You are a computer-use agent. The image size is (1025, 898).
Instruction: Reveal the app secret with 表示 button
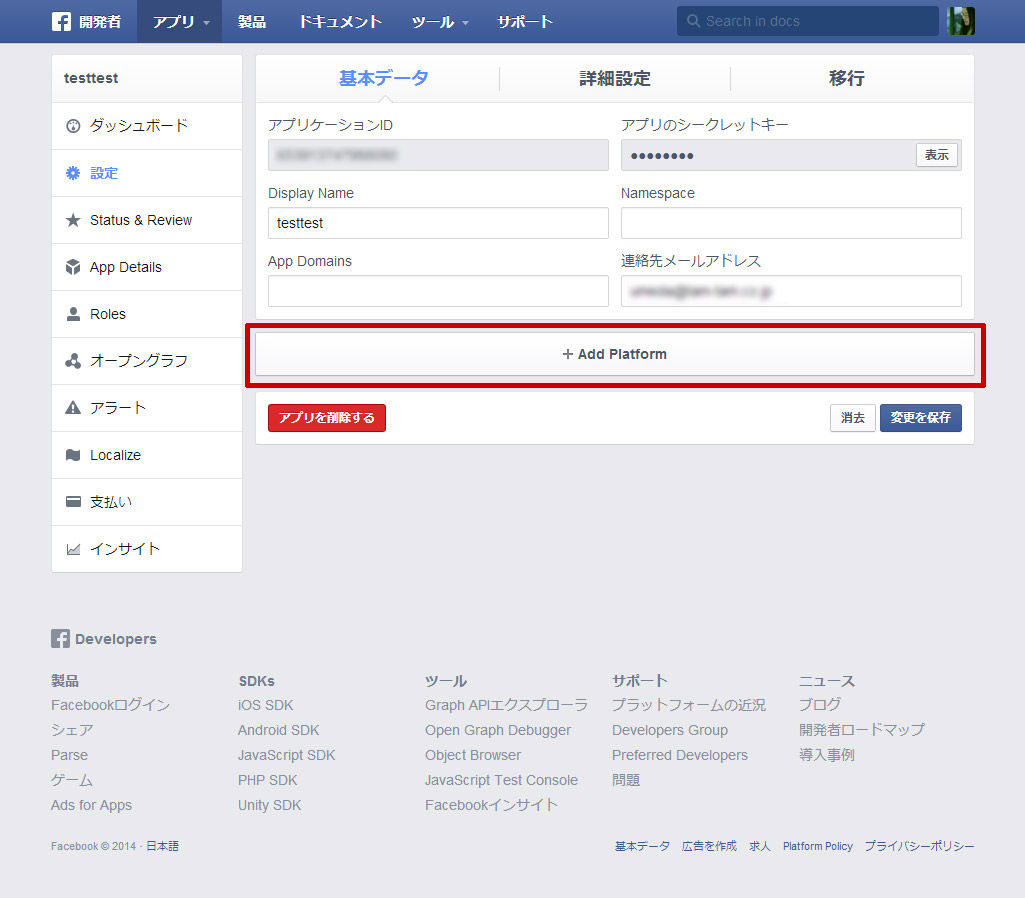tap(937, 155)
